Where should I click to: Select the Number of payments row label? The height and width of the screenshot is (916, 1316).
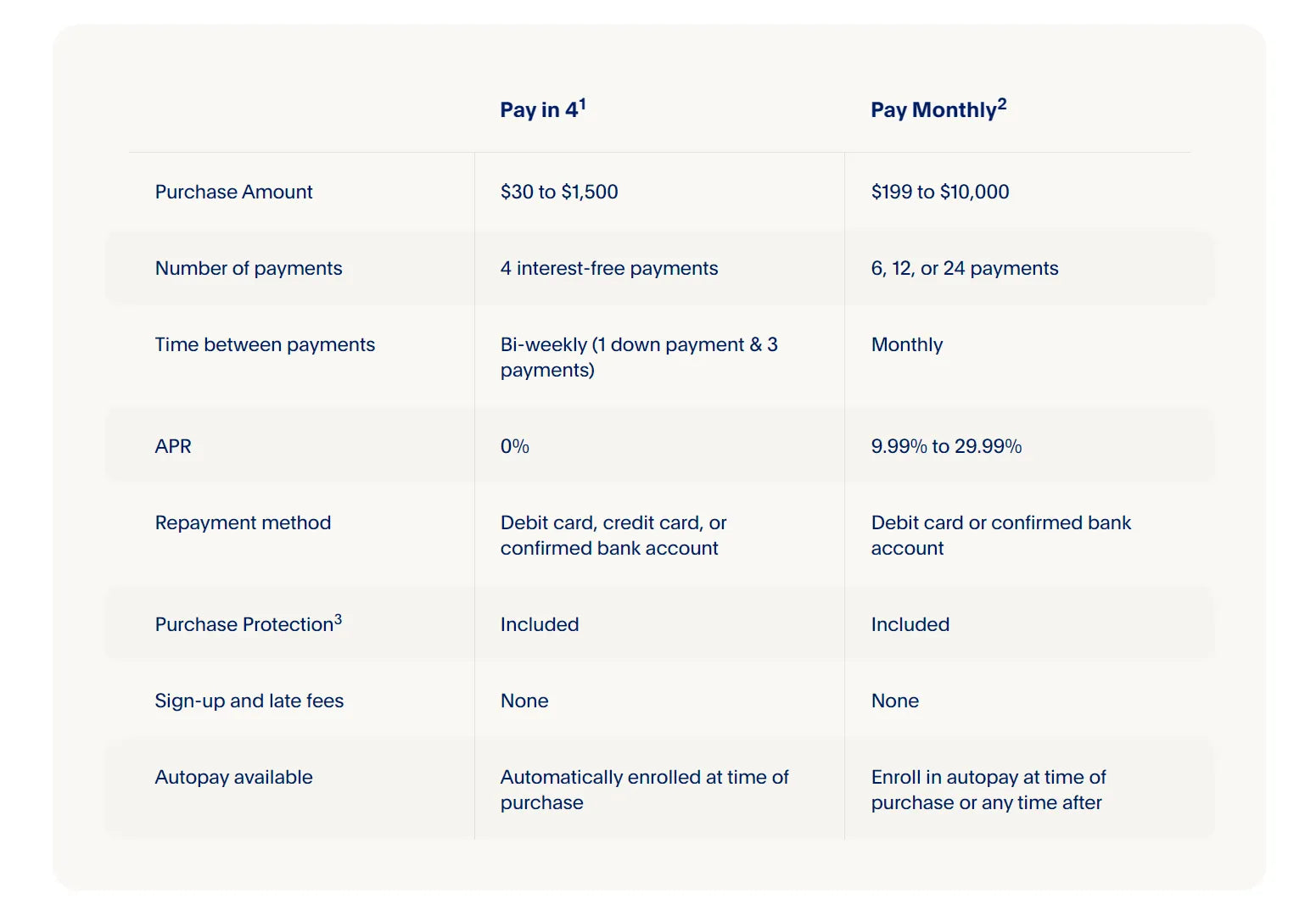pyautogui.click(x=249, y=268)
